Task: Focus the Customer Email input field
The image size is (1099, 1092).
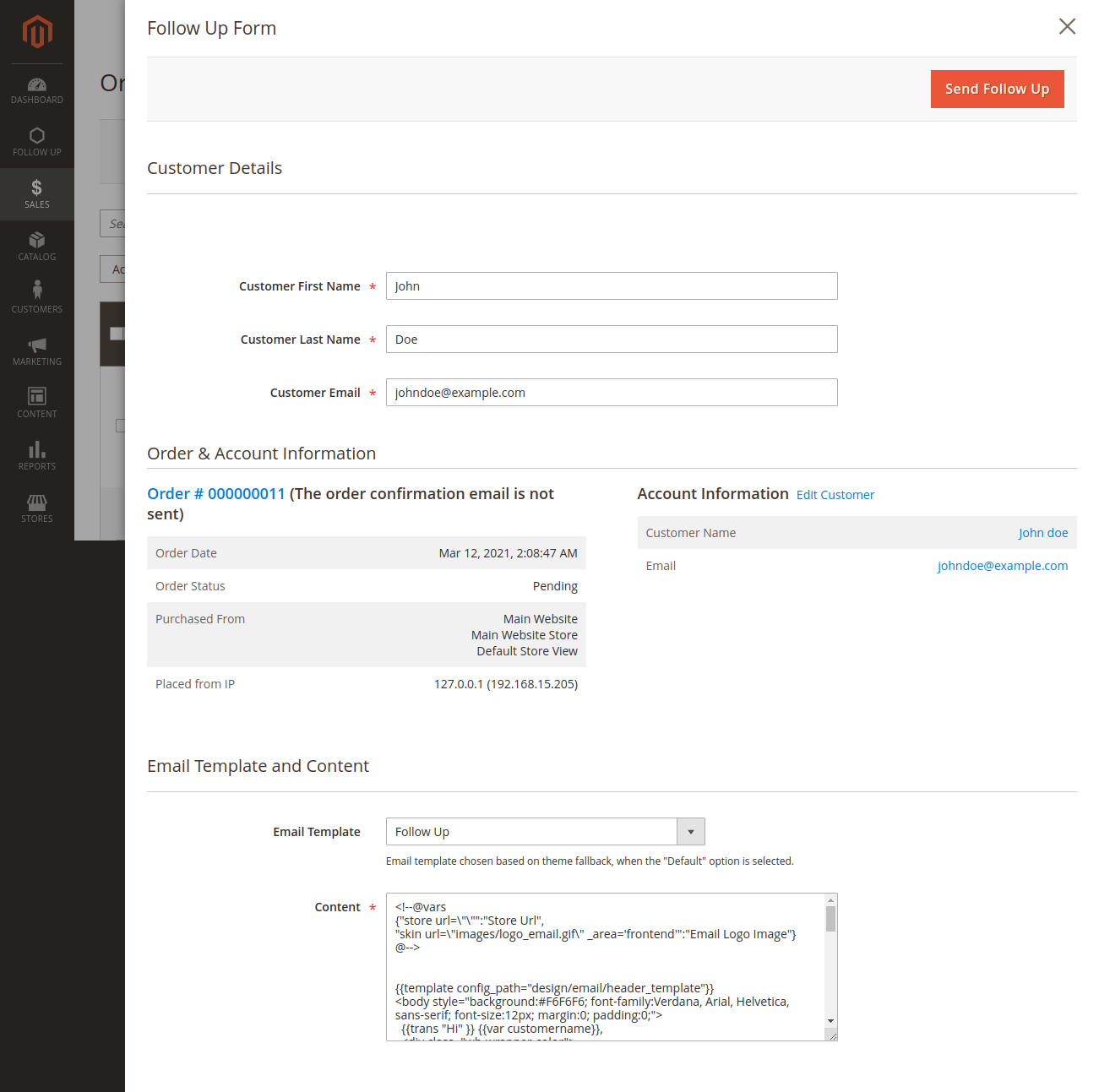Action: point(611,392)
